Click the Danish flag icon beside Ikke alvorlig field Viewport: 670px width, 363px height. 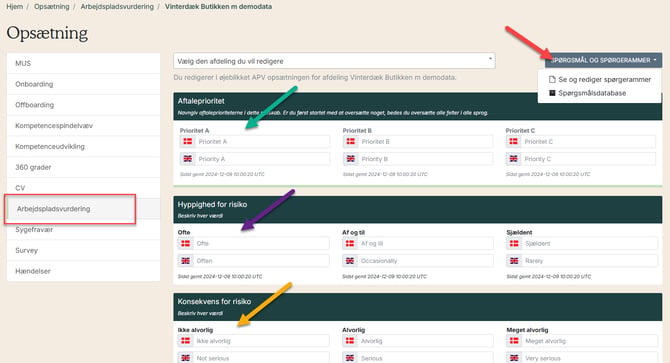[185, 341]
